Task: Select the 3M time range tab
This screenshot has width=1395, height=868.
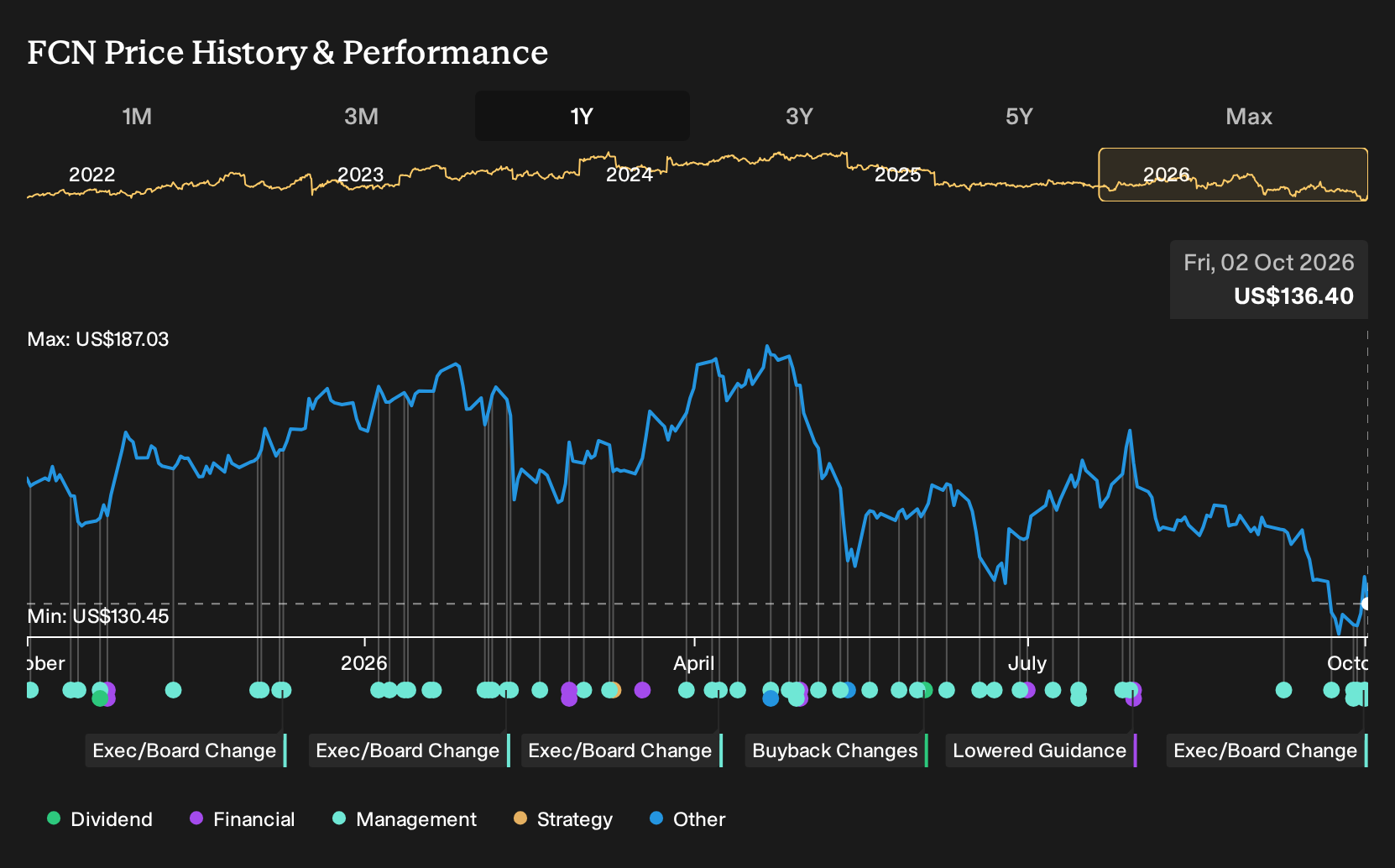Action: (x=361, y=116)
